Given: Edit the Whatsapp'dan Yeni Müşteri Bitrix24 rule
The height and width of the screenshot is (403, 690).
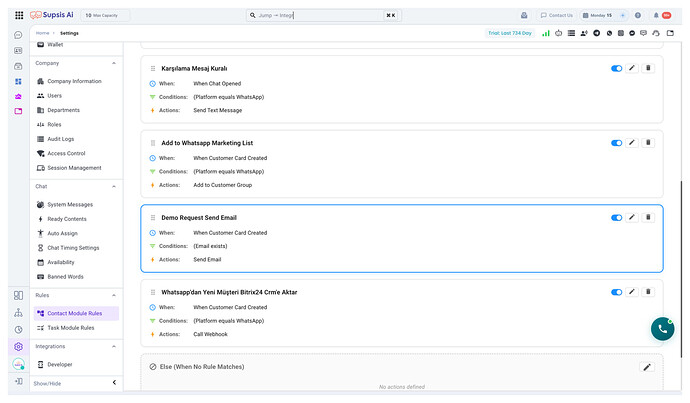Looking at the screenshot, I should [632, 292].
